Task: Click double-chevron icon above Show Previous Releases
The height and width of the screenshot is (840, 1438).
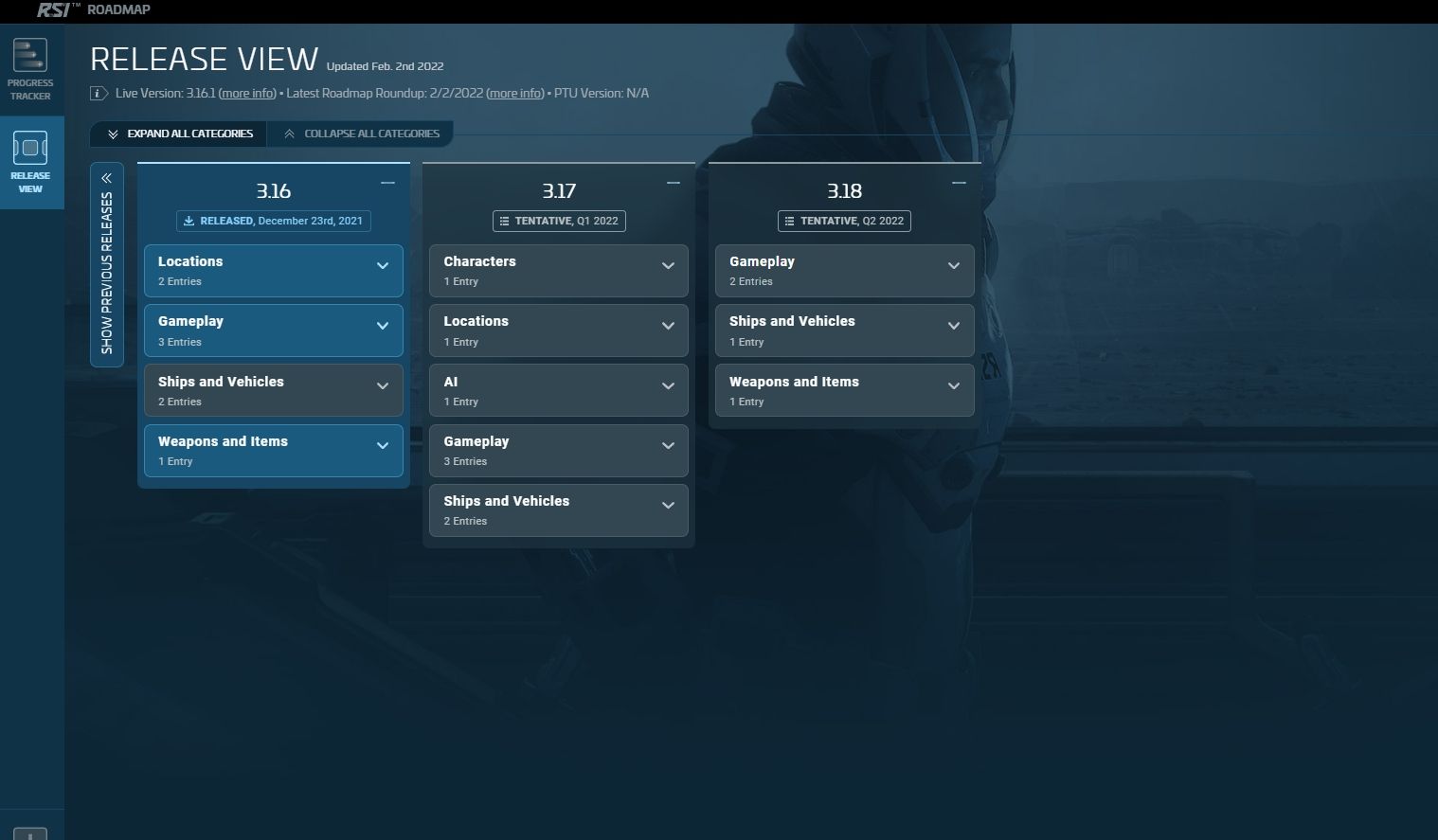Action: 106,178
